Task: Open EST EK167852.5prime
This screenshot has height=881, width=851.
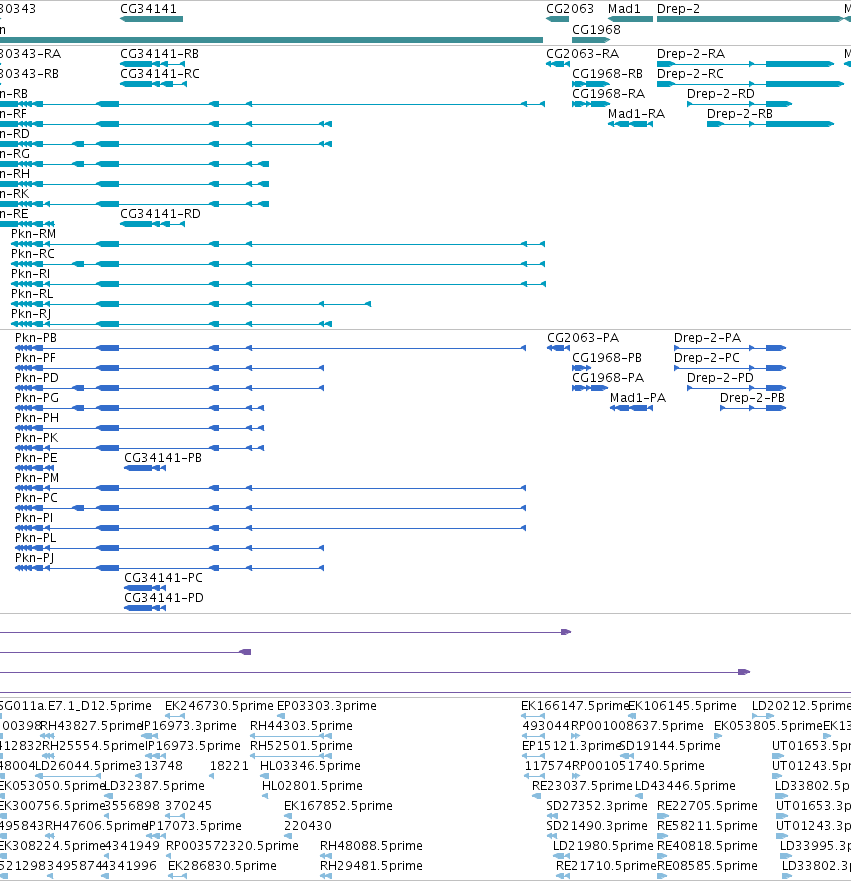Action: (x=338, y=806)
